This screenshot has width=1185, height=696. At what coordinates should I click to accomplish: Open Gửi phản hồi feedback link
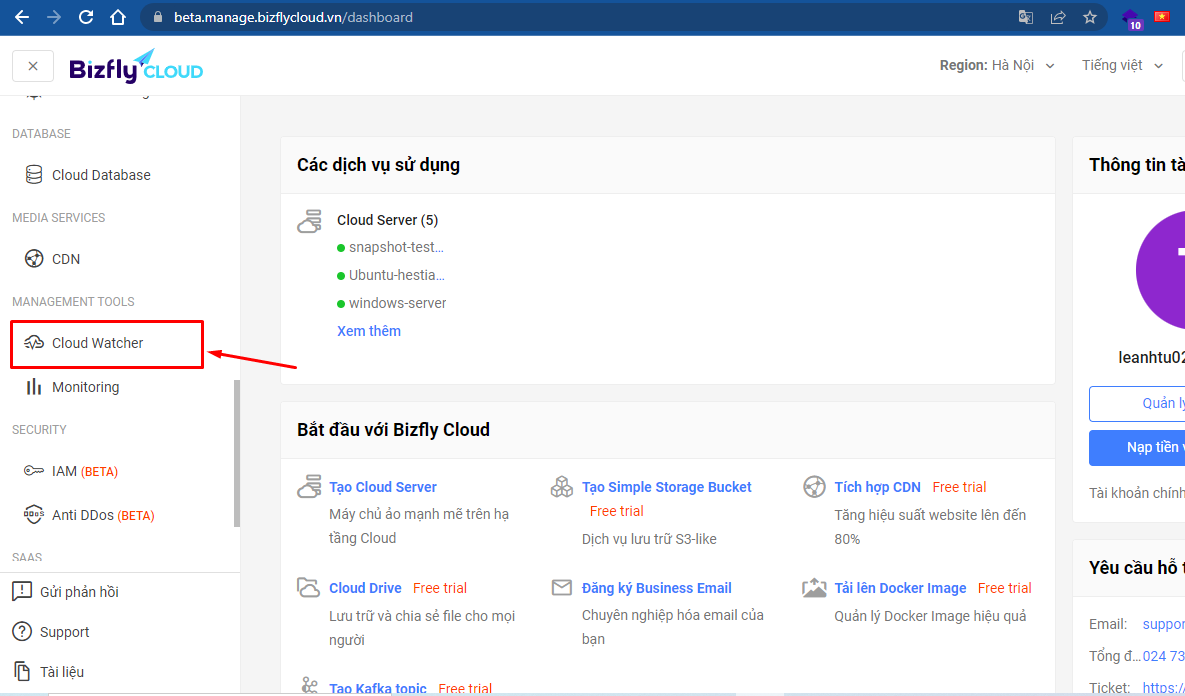click(79, 592)
